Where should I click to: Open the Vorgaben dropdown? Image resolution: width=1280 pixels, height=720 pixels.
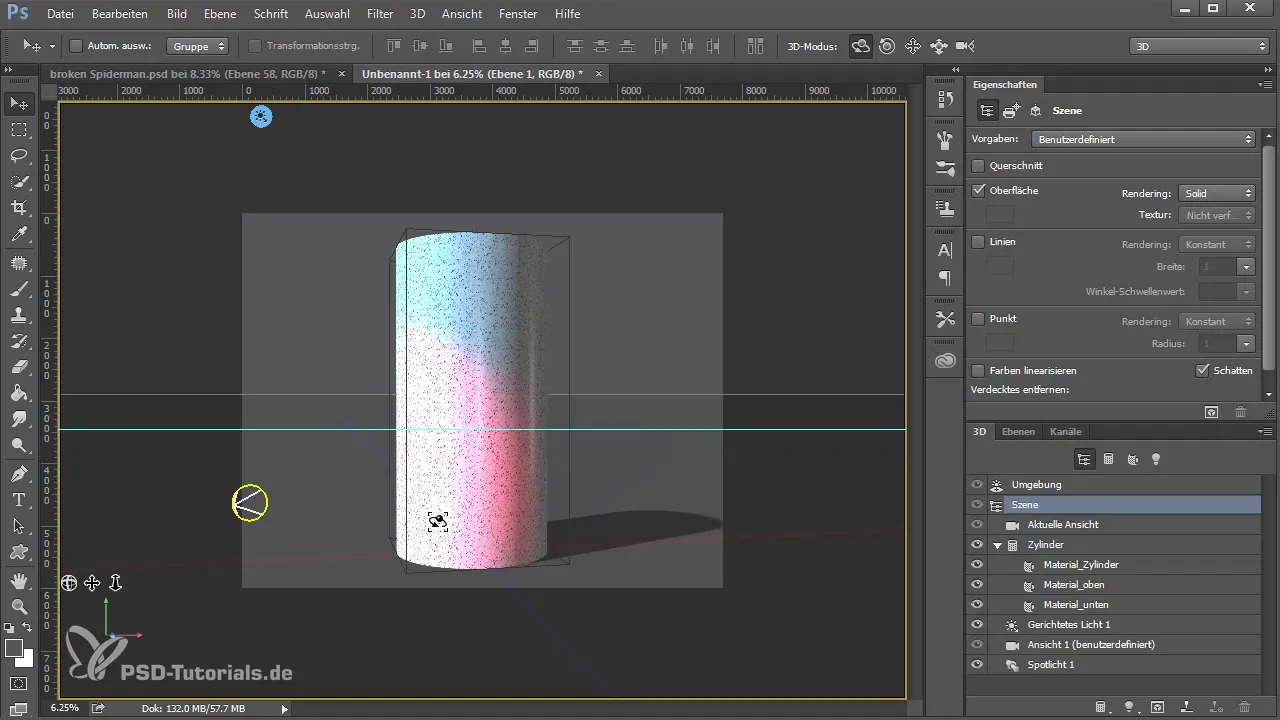[1143, 139]
